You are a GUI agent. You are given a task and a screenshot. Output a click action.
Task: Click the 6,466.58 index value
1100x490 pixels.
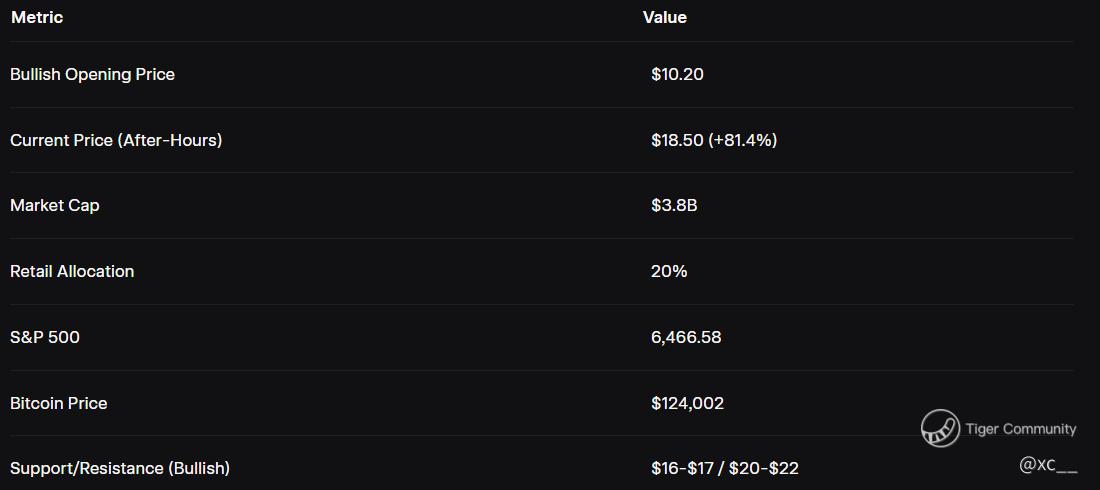pos(685,337)
